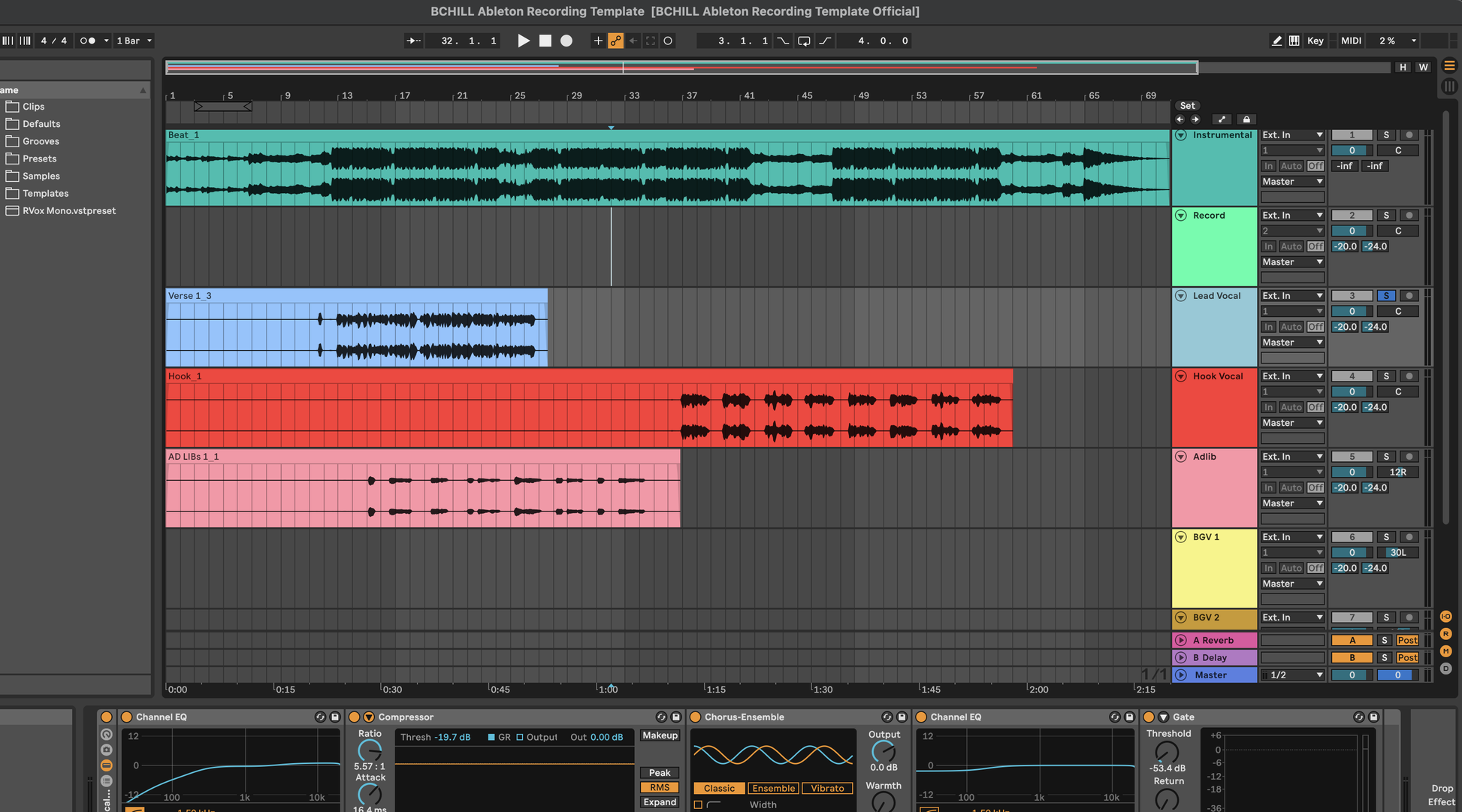Open the Templates browser folder
Screen dimensions: 1462x812
click(45, 193)
